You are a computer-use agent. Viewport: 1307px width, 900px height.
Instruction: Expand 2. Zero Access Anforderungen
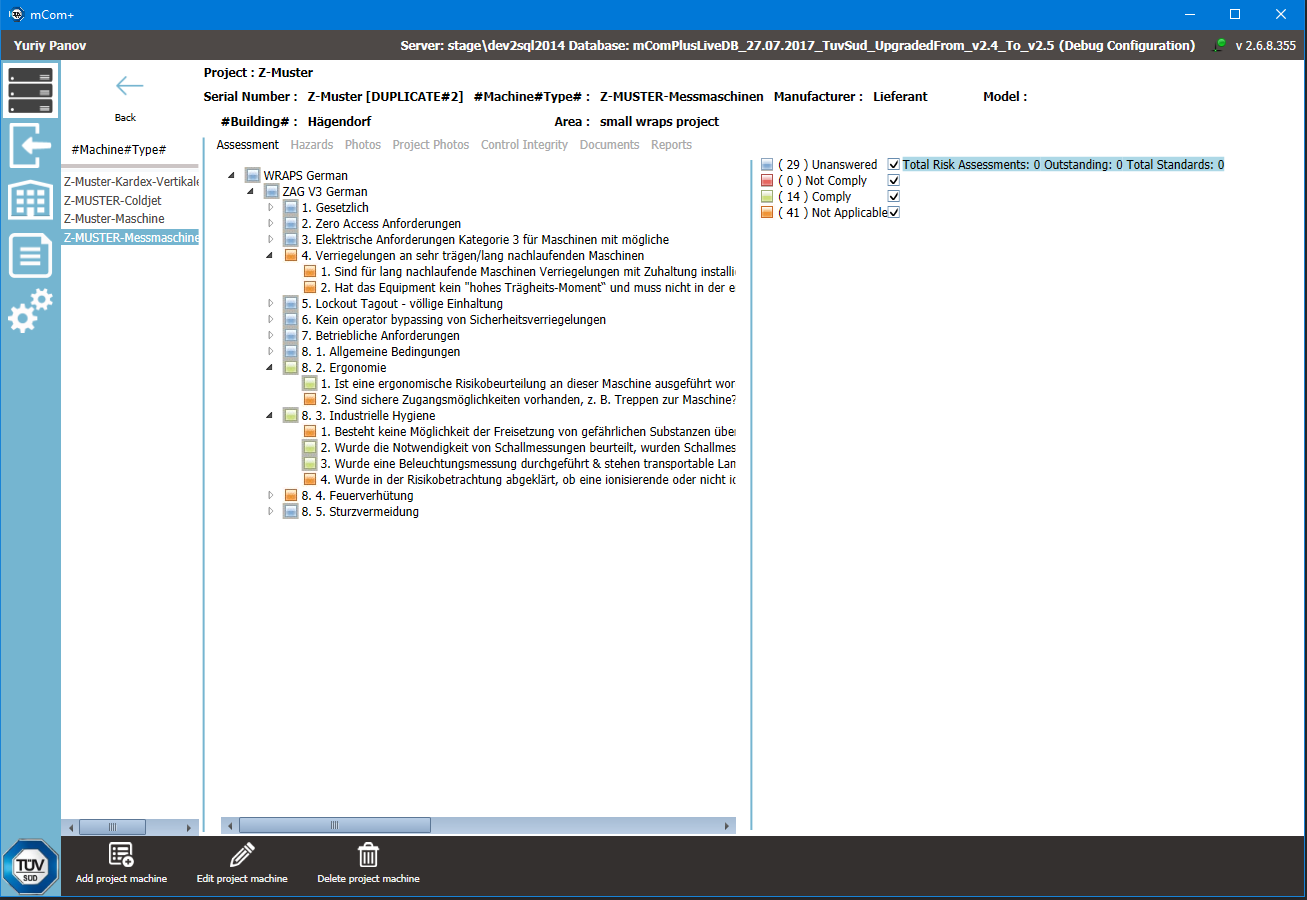[x=271, y=224]
